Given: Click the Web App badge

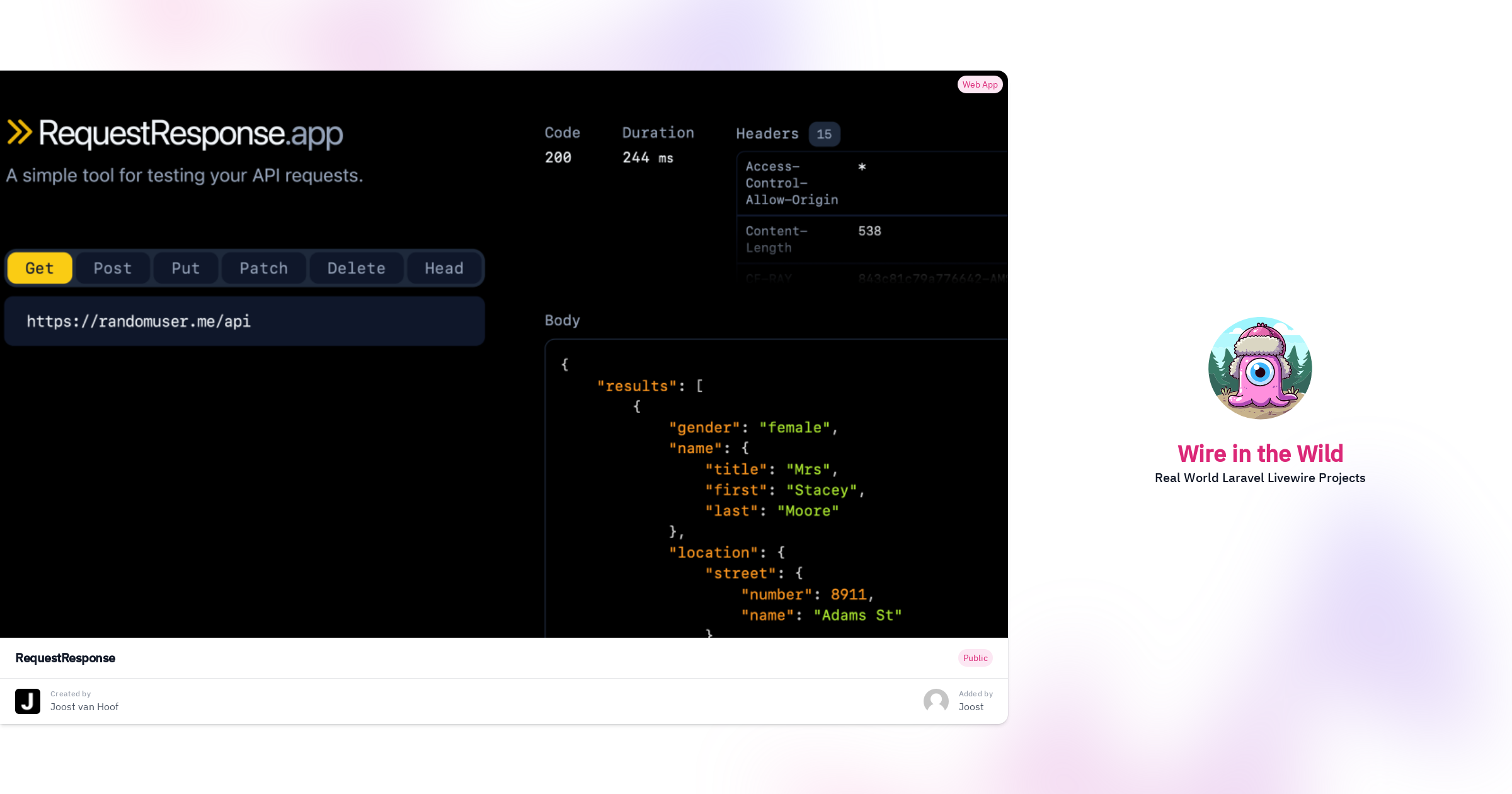Looking at the screenshot, I should pyautogui.click(x=980, y=84).
